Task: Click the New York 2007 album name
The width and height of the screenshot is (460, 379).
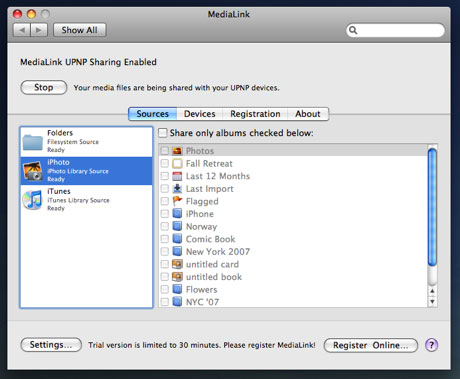Action: pos(218,252)
